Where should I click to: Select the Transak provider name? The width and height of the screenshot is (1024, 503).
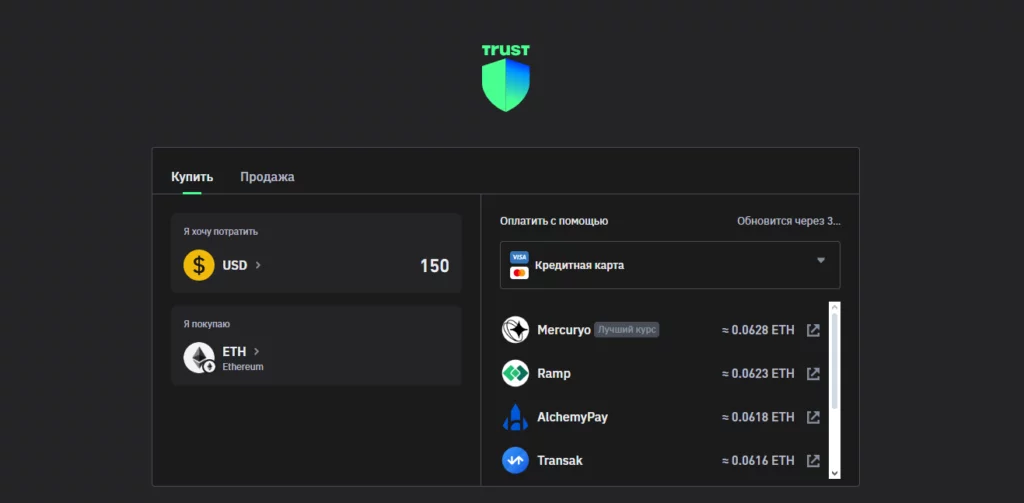[x=560, y=461]
